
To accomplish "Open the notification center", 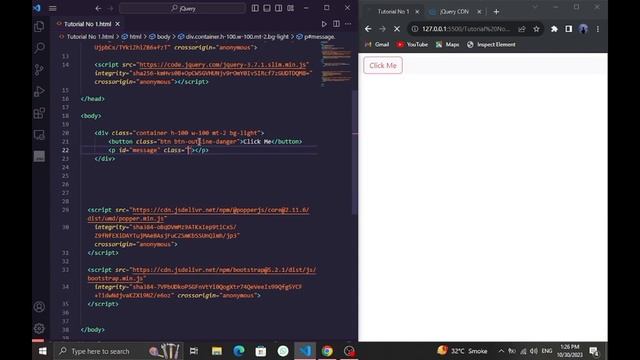I will pos(594,351).
